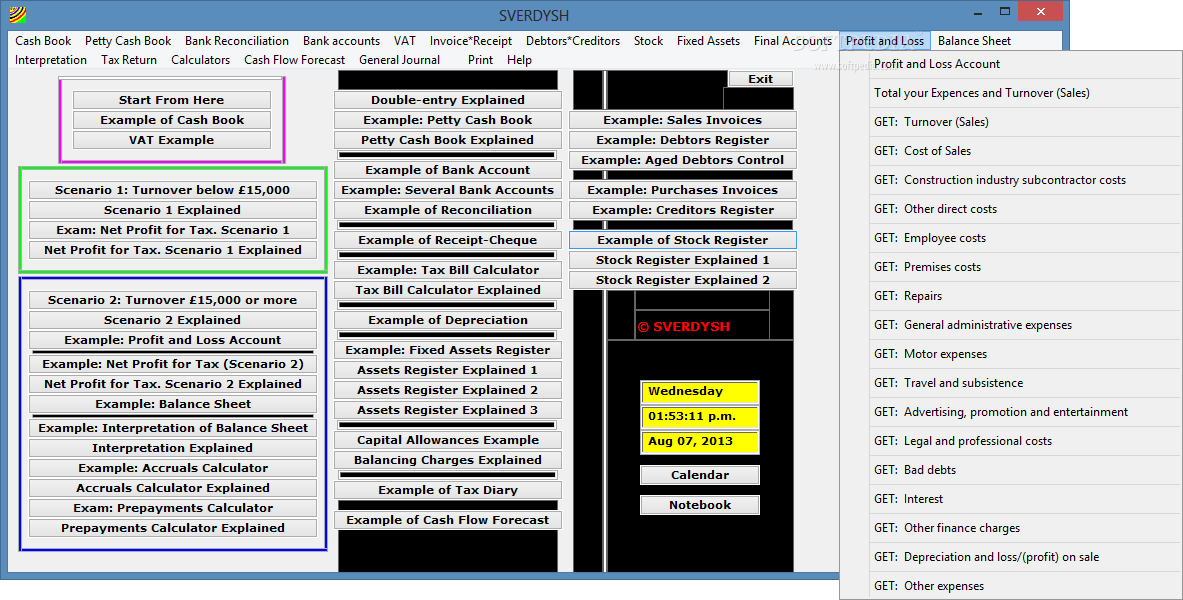Open Stock Register Explained 1
1183x600 pixels.
coord(683,260)
